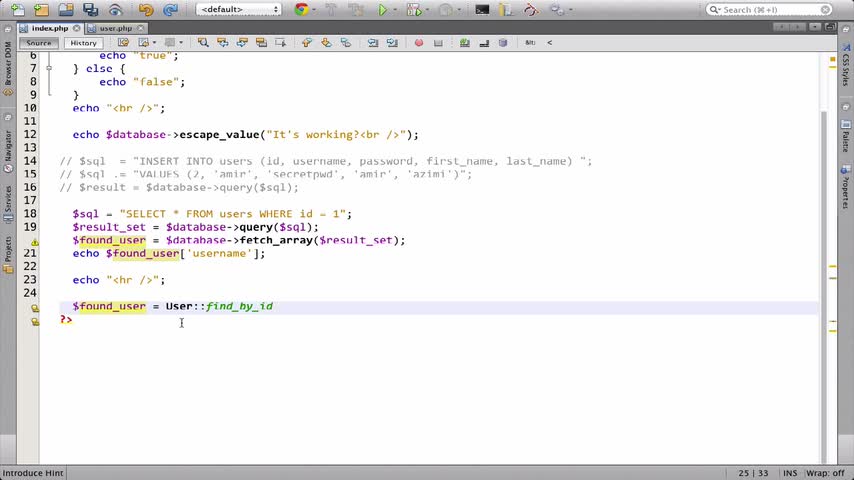The image size is (854, 480).
Task: Click the Chrome browser icon
Action: (301, 9)
